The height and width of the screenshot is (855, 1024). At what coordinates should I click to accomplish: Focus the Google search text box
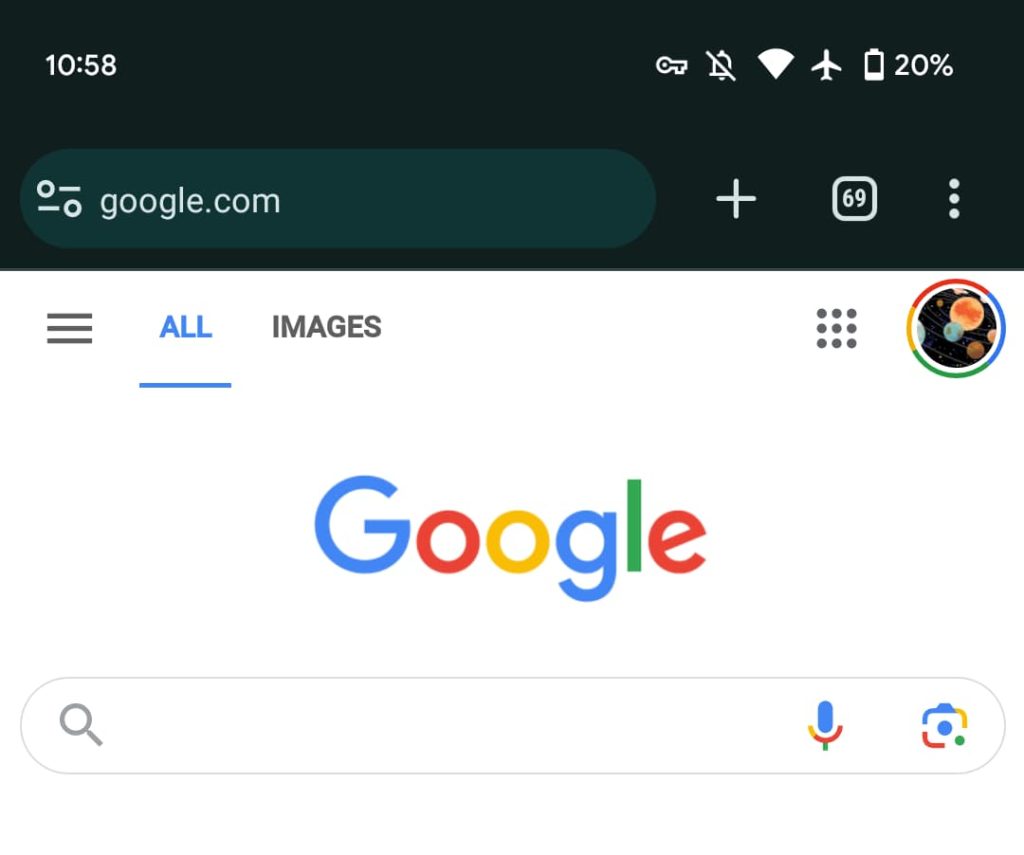[450, 725]
